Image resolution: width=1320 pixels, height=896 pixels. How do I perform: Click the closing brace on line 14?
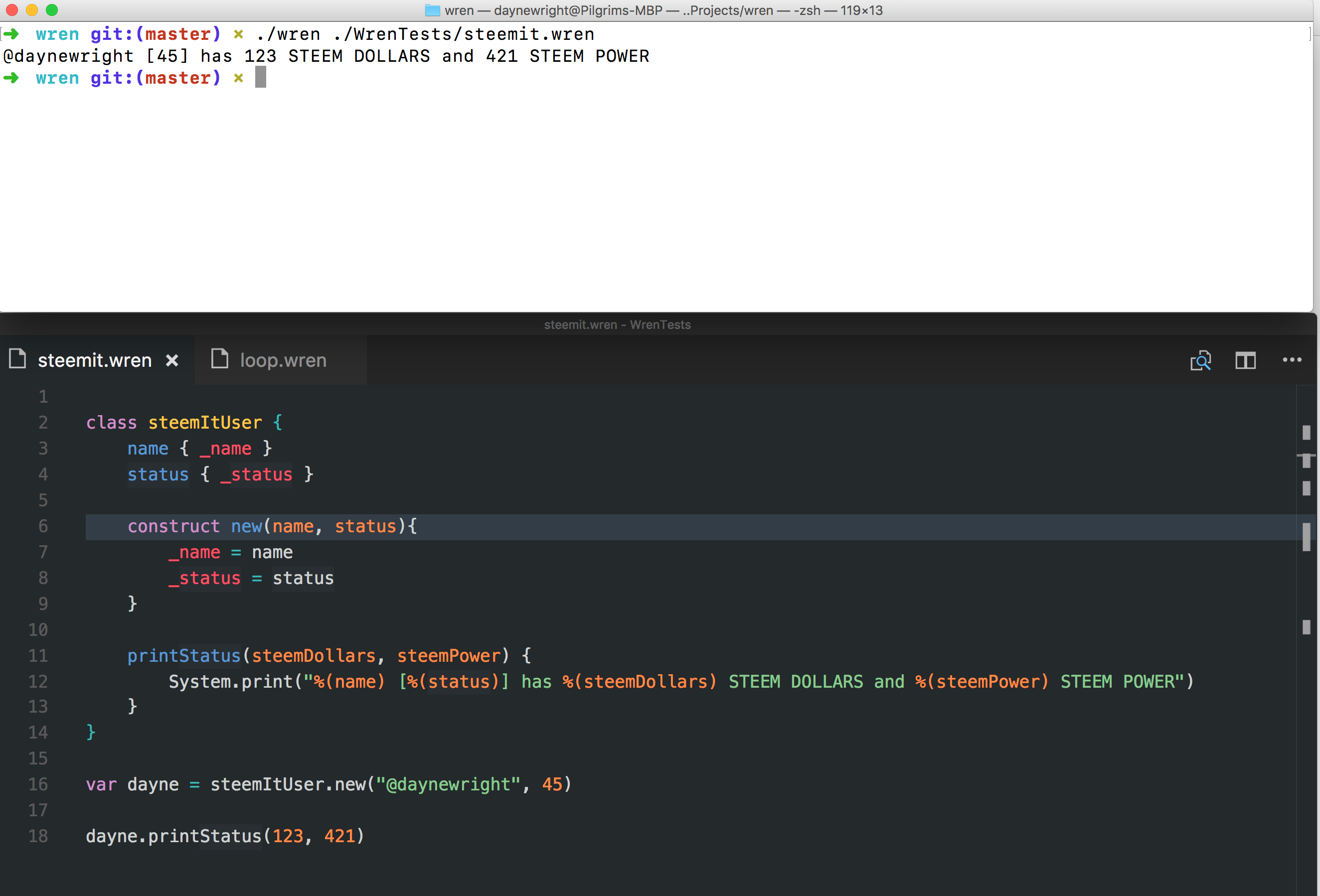point(91,733)
